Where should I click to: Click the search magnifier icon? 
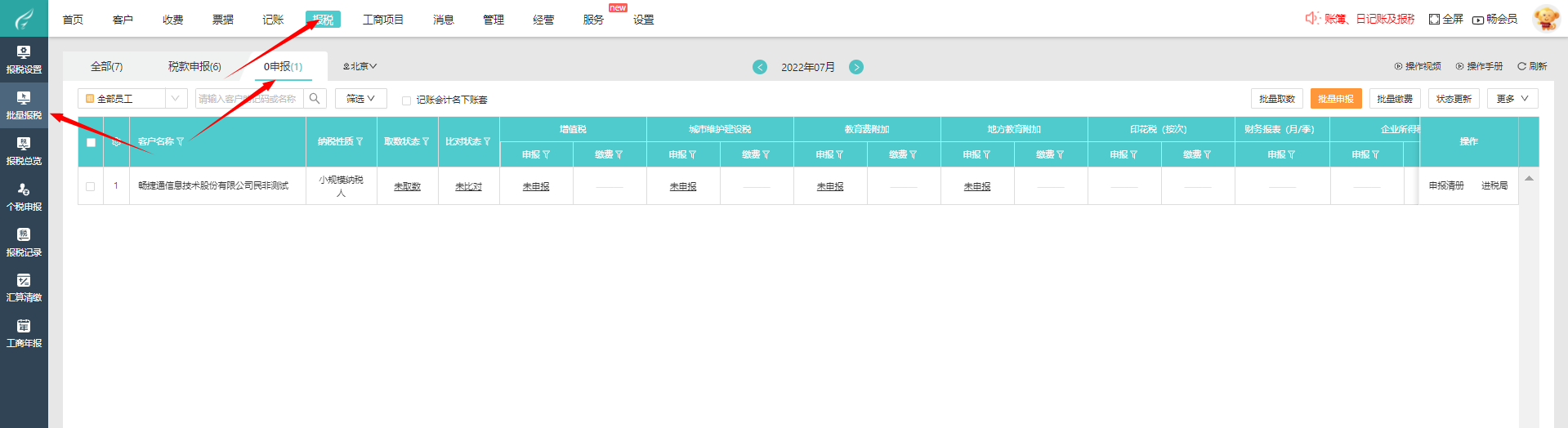tap(315, 99)
